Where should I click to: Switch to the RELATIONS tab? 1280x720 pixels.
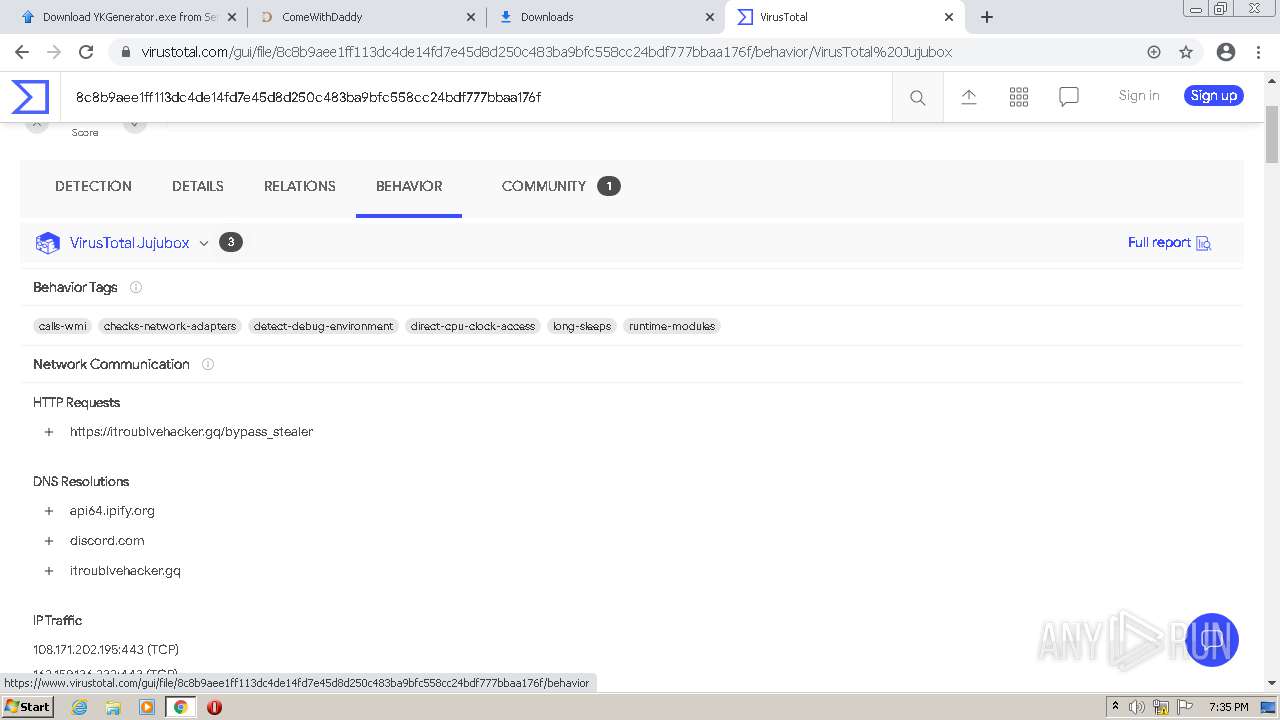[300, 186]
